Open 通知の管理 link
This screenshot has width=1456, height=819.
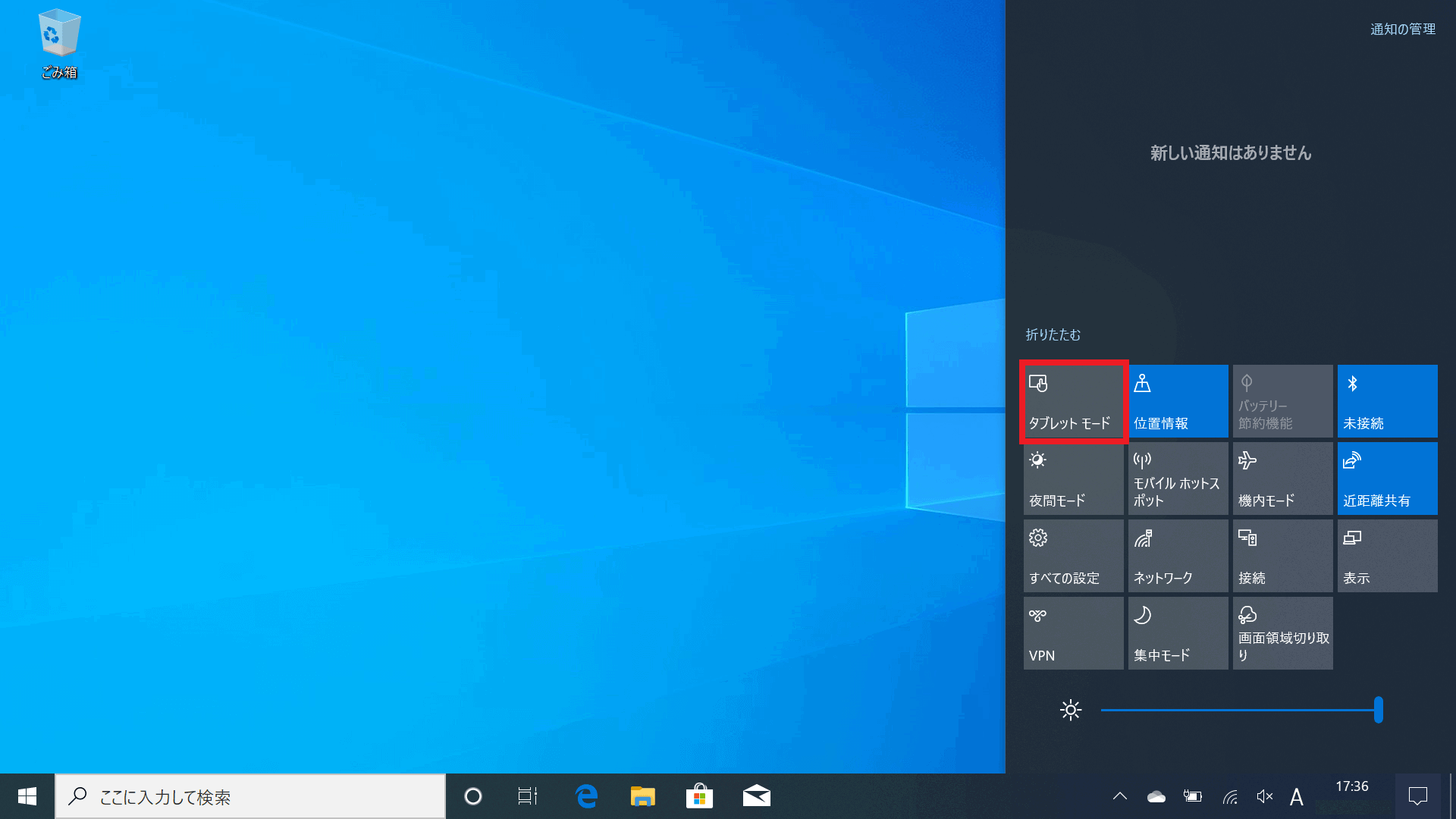[1402, 29]
